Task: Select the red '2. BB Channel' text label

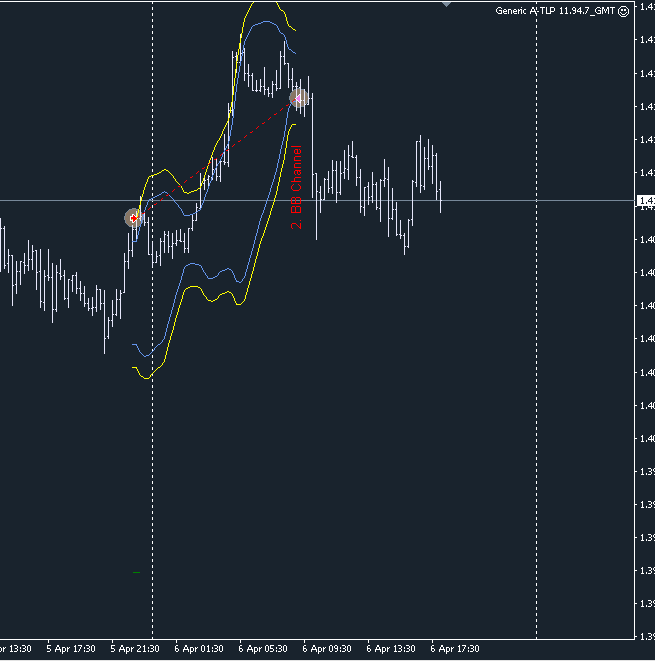Action: click(x=296, y=187)
